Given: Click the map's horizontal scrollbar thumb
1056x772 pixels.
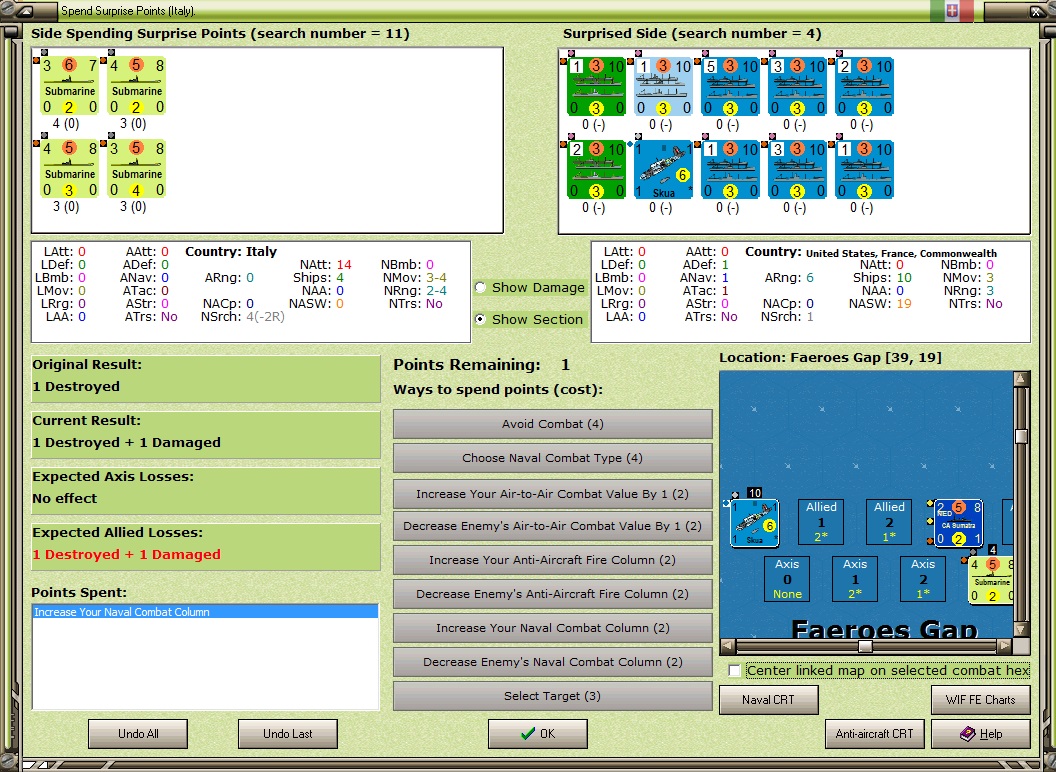Looking at the screenshot, I should [865, 646].
